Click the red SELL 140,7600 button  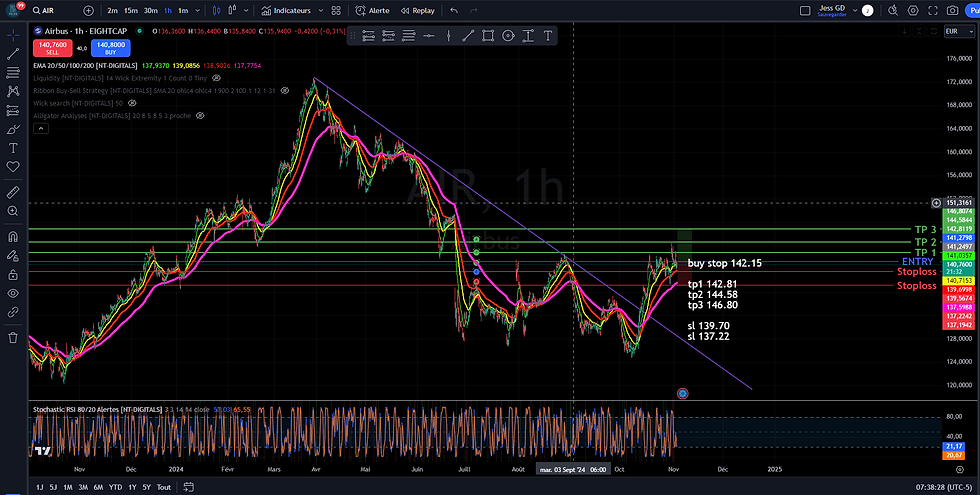click(52, 48)
